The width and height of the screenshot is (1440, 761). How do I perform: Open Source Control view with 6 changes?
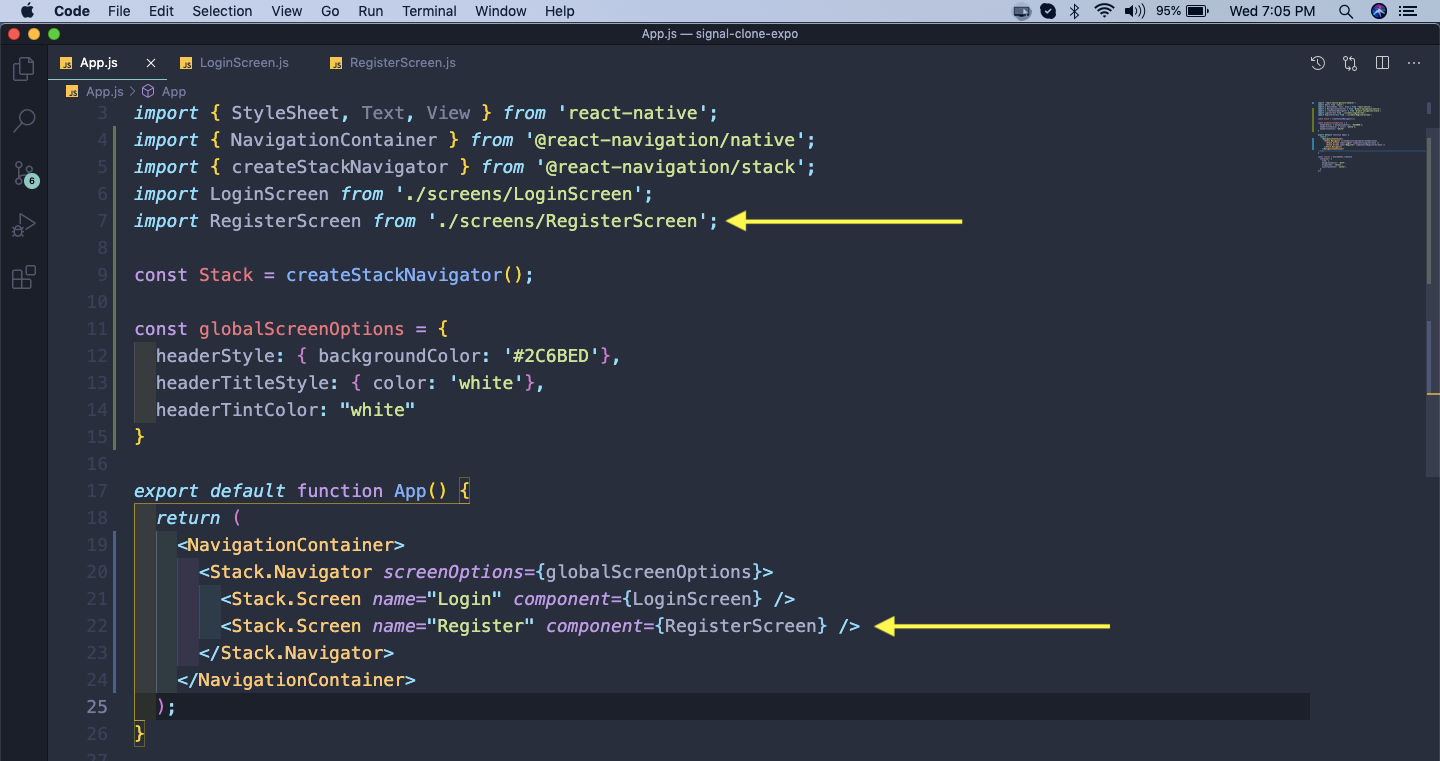point(24,174)
